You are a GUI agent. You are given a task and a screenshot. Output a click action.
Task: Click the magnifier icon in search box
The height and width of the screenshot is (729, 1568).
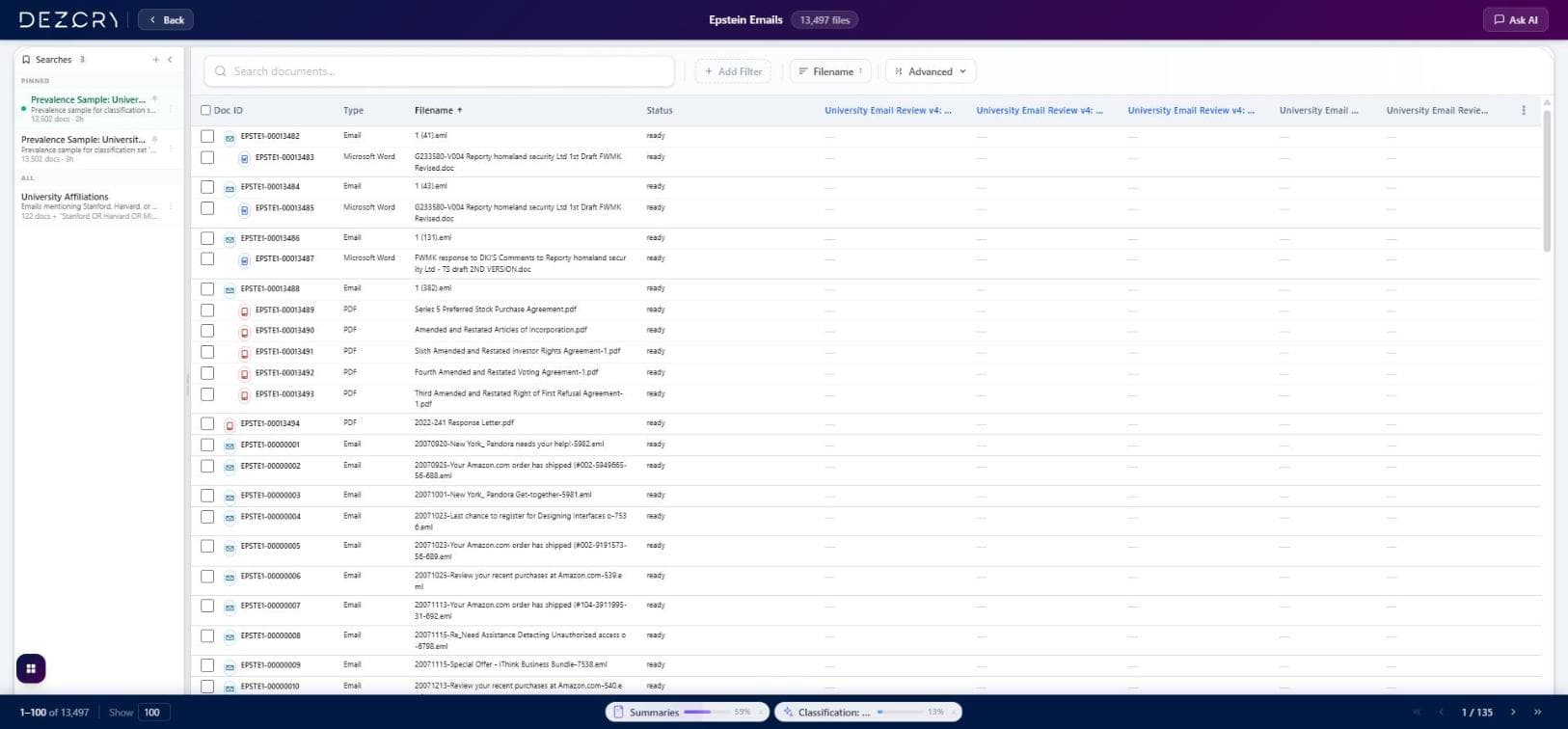[x=221, y=71]
